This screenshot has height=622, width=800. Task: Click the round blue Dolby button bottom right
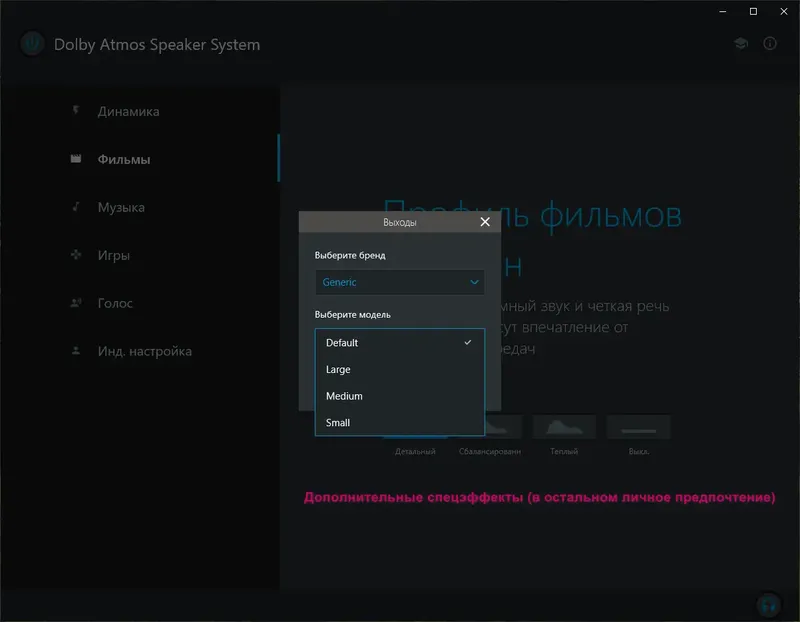click(x=769, y=604)
